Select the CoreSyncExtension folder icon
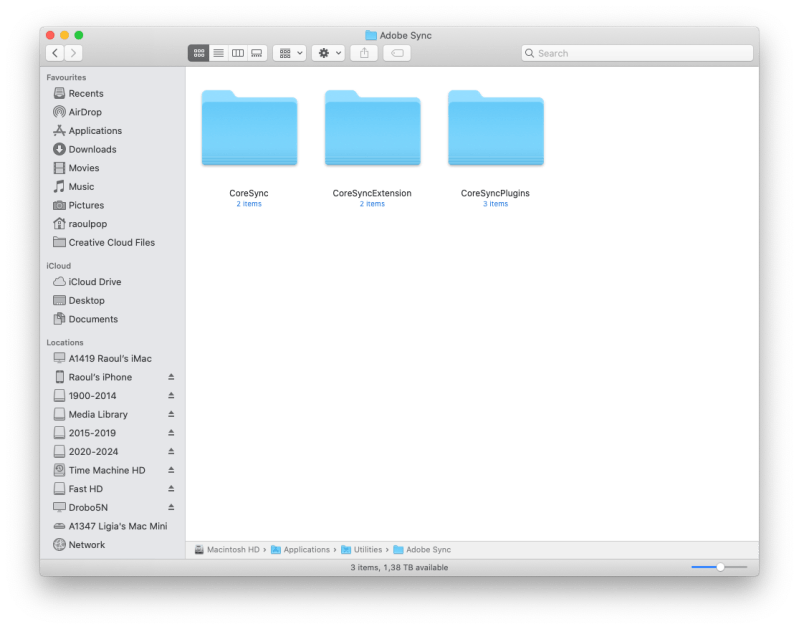799x629 pixels. tap(372, 129)
